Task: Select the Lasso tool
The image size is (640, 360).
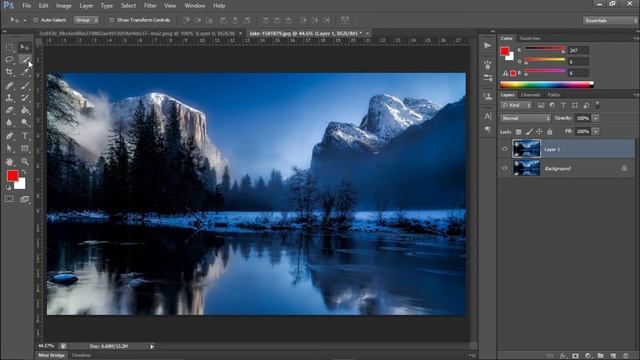Action: click(9, 60)
